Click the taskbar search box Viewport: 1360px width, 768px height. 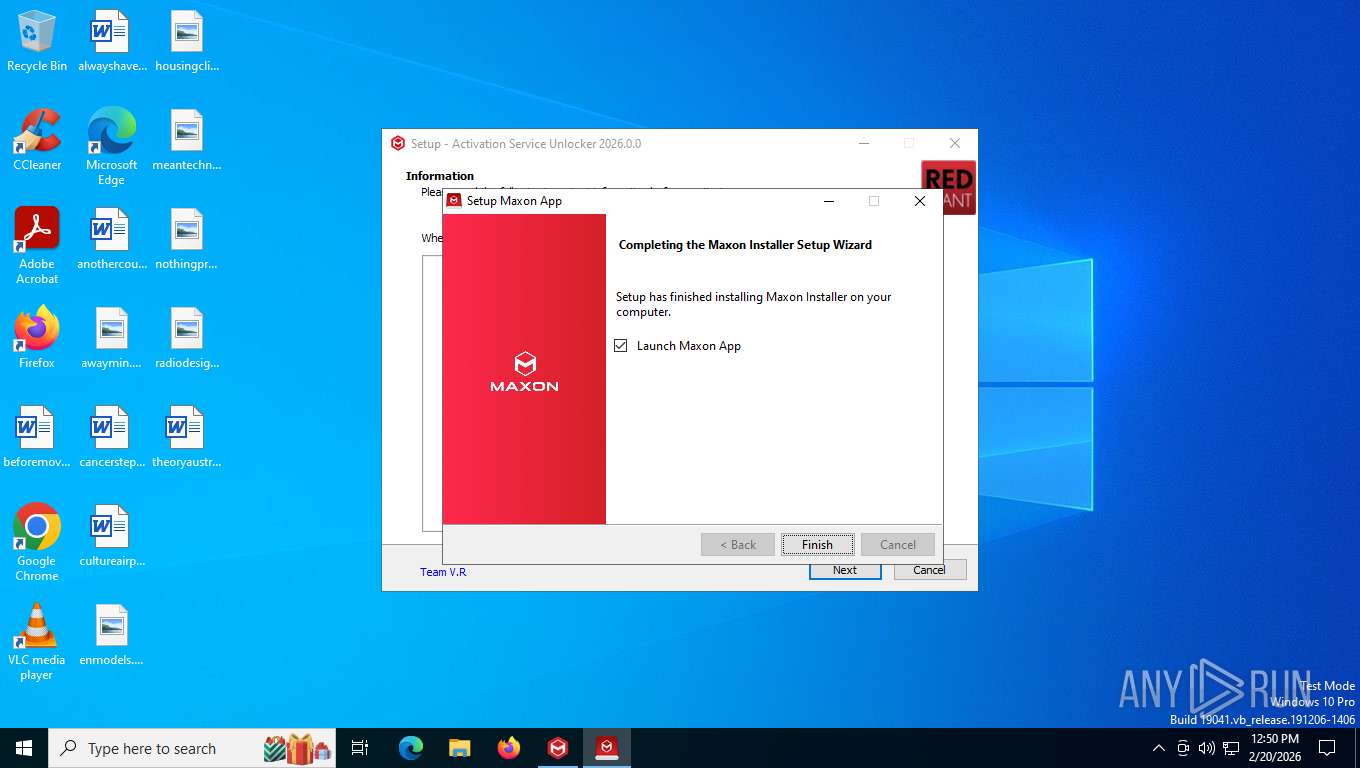pos(193,748)
